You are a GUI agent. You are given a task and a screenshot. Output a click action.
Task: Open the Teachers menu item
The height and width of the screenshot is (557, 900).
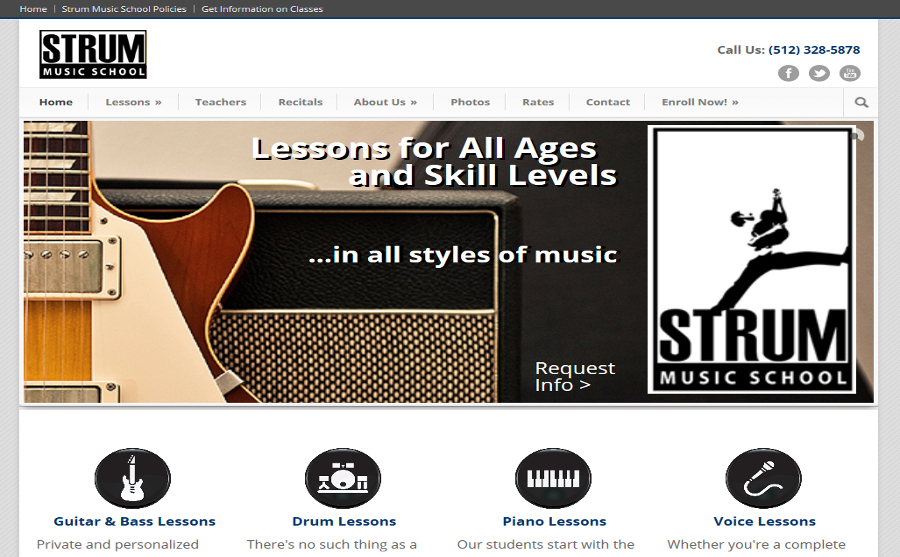point(220,102)
